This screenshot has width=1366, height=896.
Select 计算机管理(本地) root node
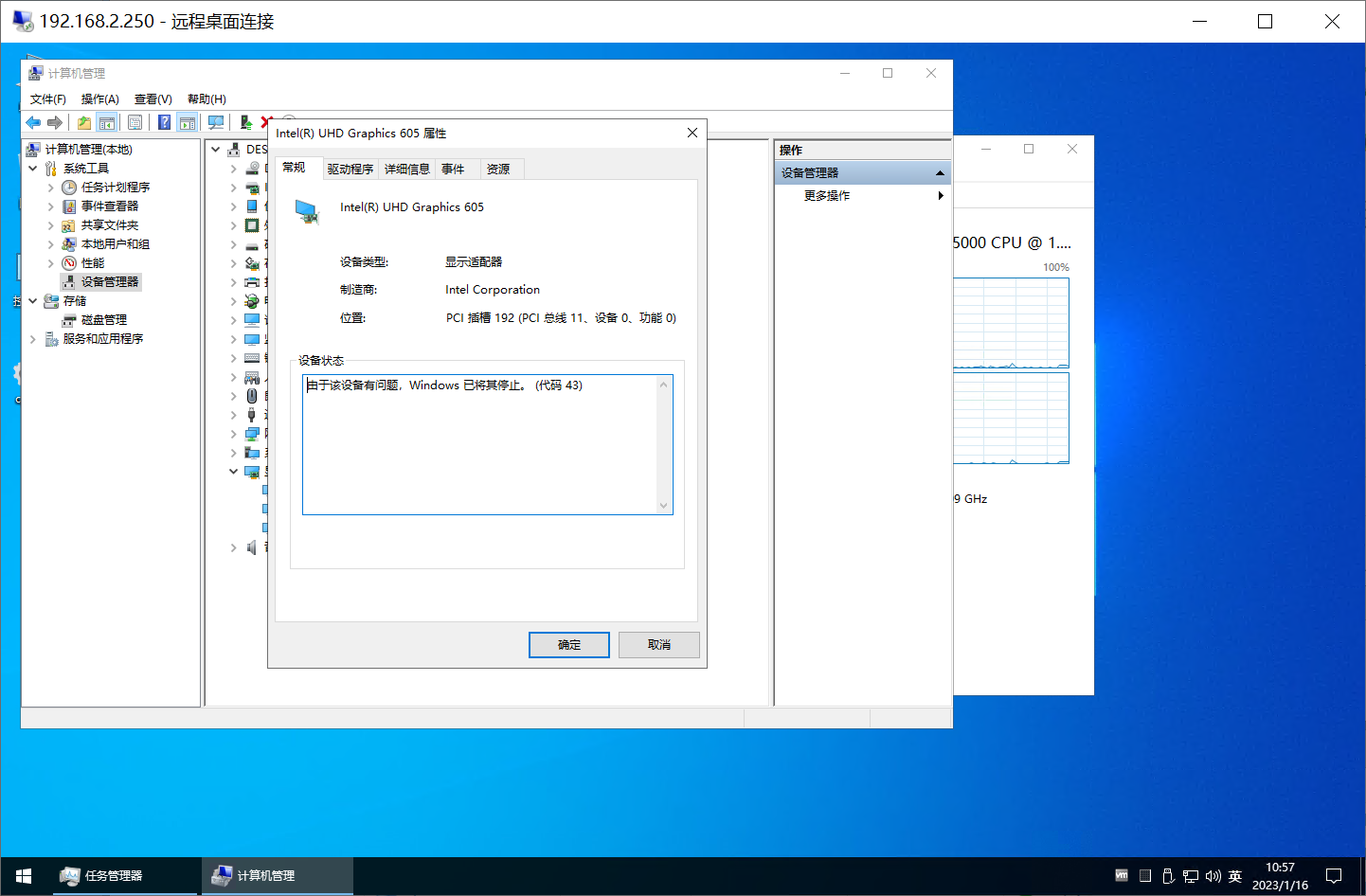click(x=89, y=150)
